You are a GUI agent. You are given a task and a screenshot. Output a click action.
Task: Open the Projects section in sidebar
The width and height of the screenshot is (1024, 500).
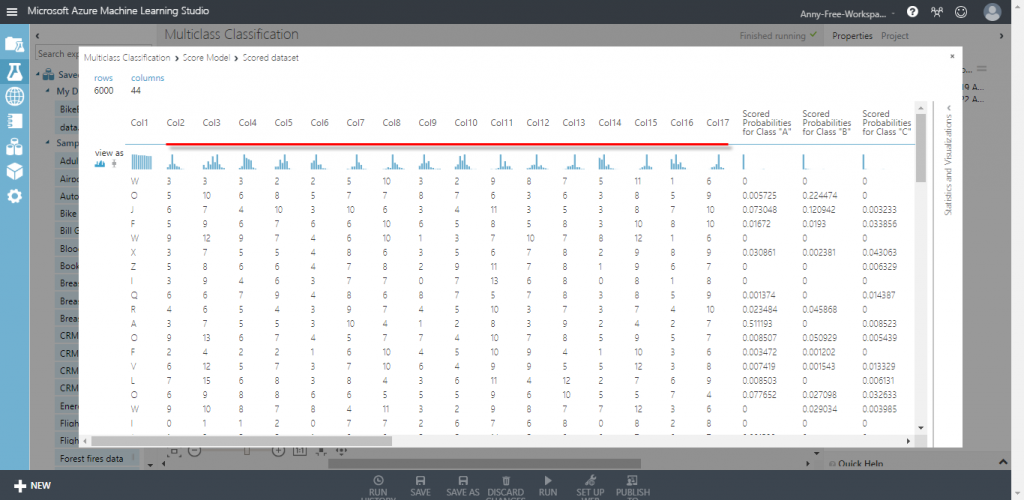click(x=14, y=44)
